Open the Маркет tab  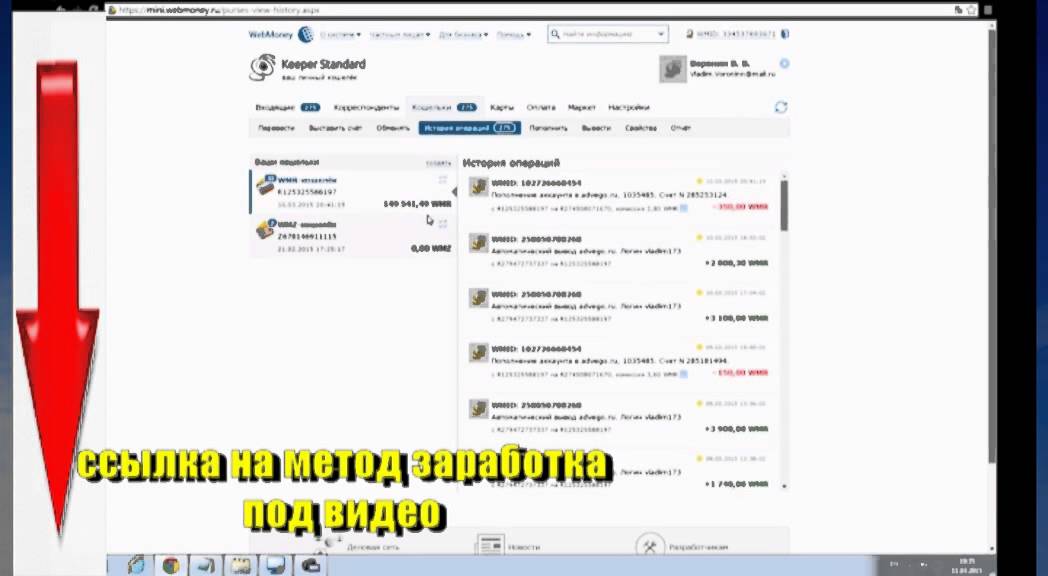[581, 107]
